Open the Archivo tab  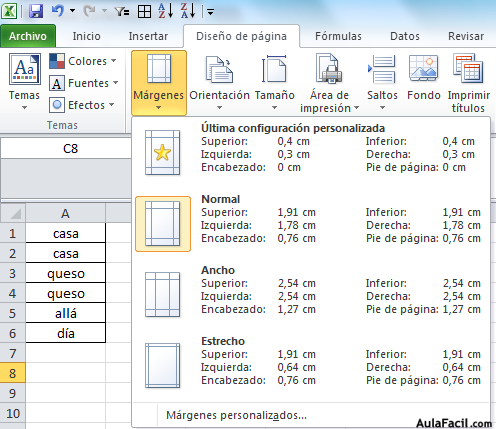pyautogui.click(x=28, y=36)
